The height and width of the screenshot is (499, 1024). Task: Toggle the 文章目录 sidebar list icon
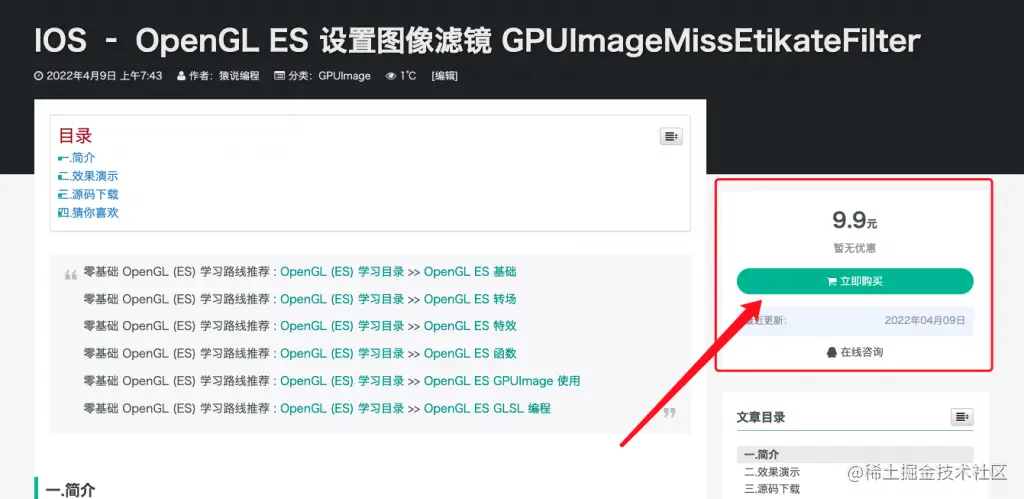click(961, 417)
